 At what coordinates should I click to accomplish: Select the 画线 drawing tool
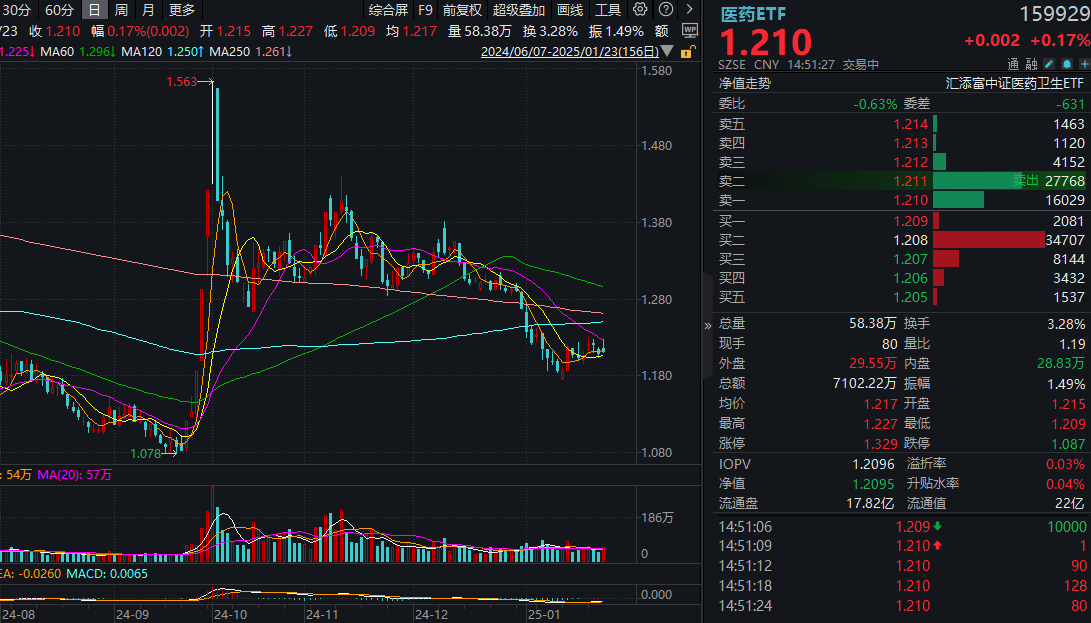570,10
